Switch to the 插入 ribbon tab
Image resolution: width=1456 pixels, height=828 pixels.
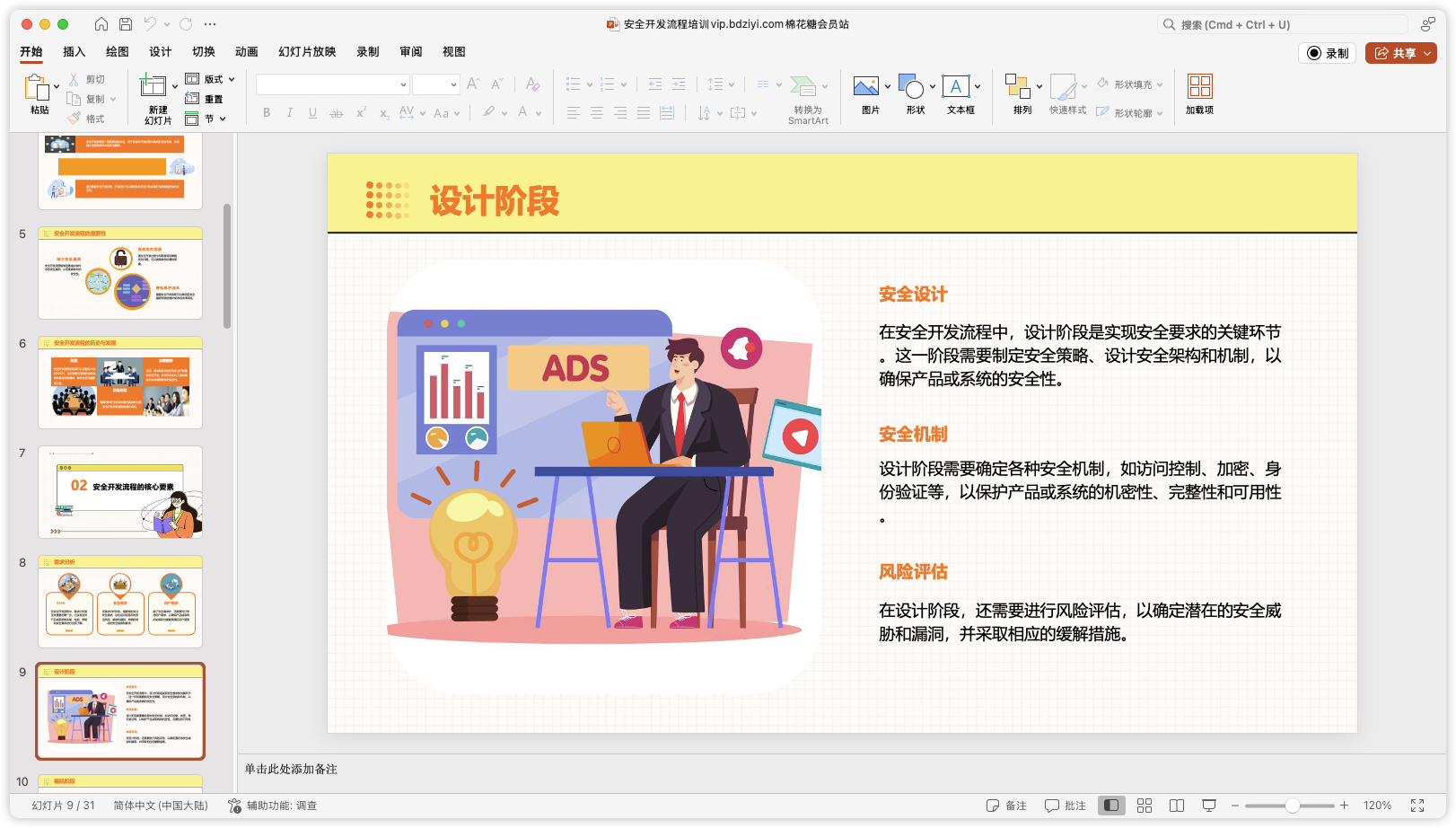click(x=74, y=52)
